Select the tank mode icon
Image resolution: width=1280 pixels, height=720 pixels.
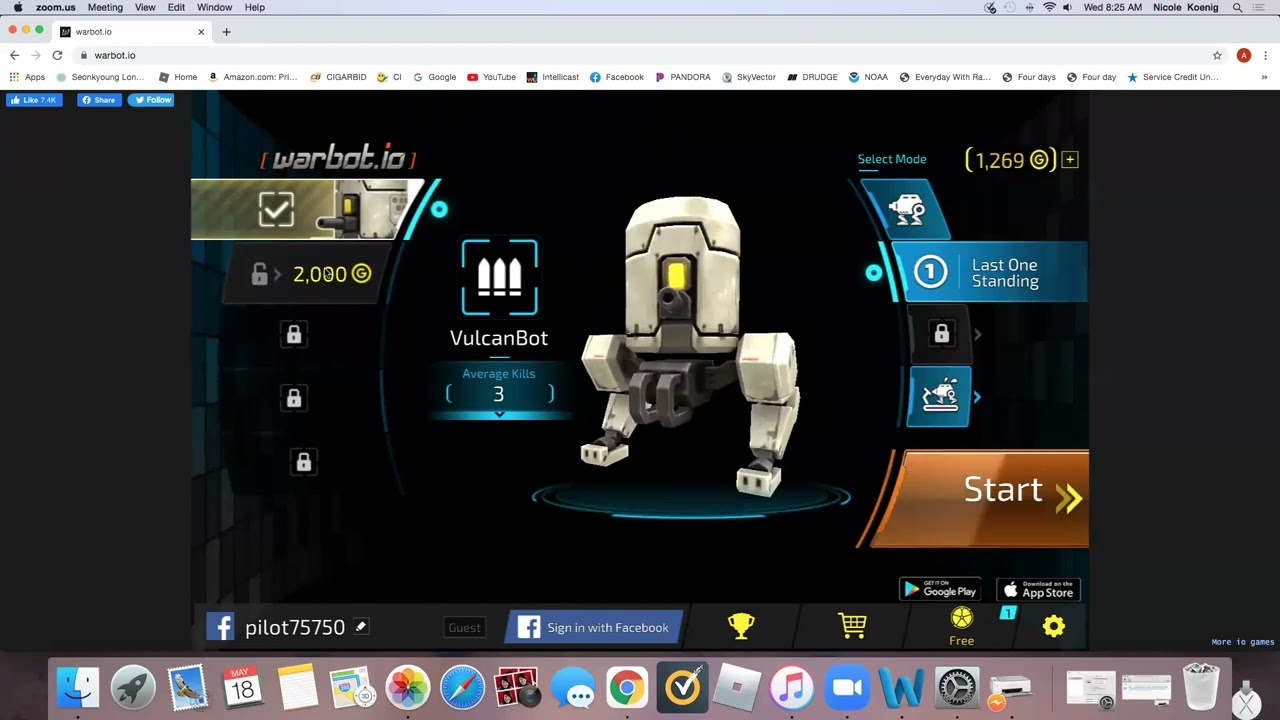pyautogui.click(x=939, y=396)
